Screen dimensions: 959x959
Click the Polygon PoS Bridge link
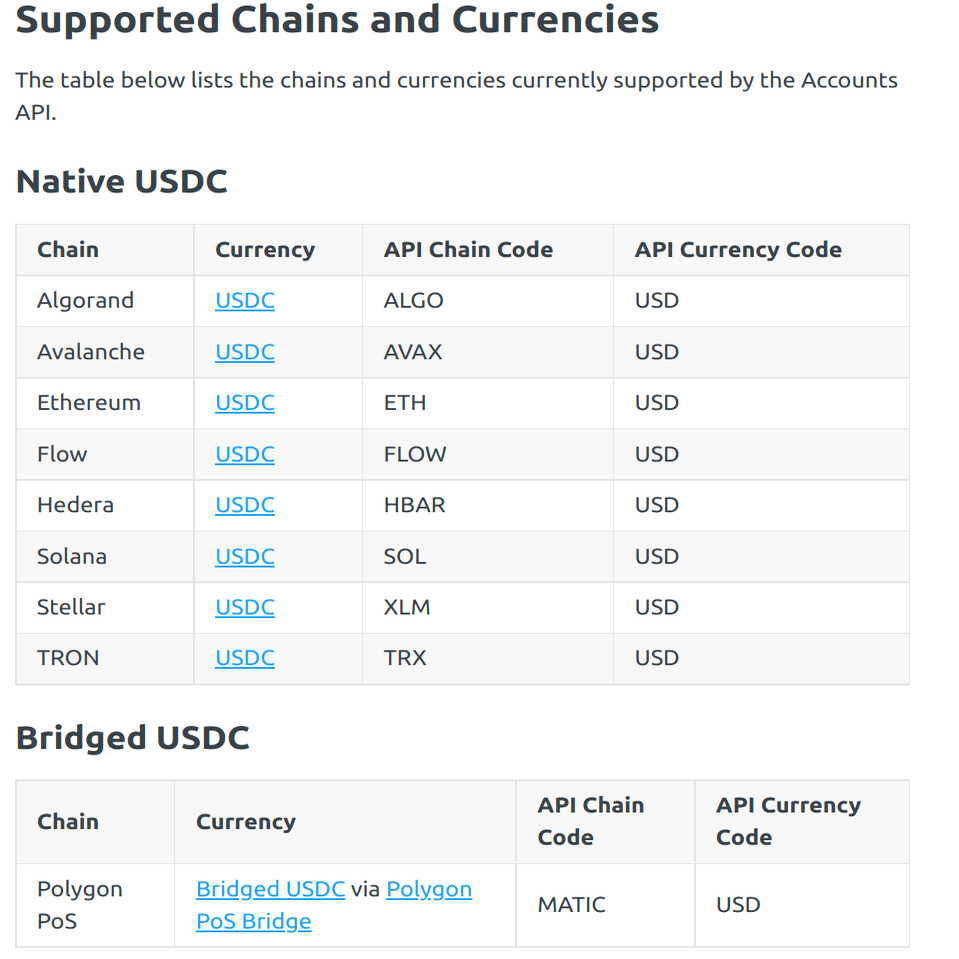pyautogui.click(x=253, y=921)
